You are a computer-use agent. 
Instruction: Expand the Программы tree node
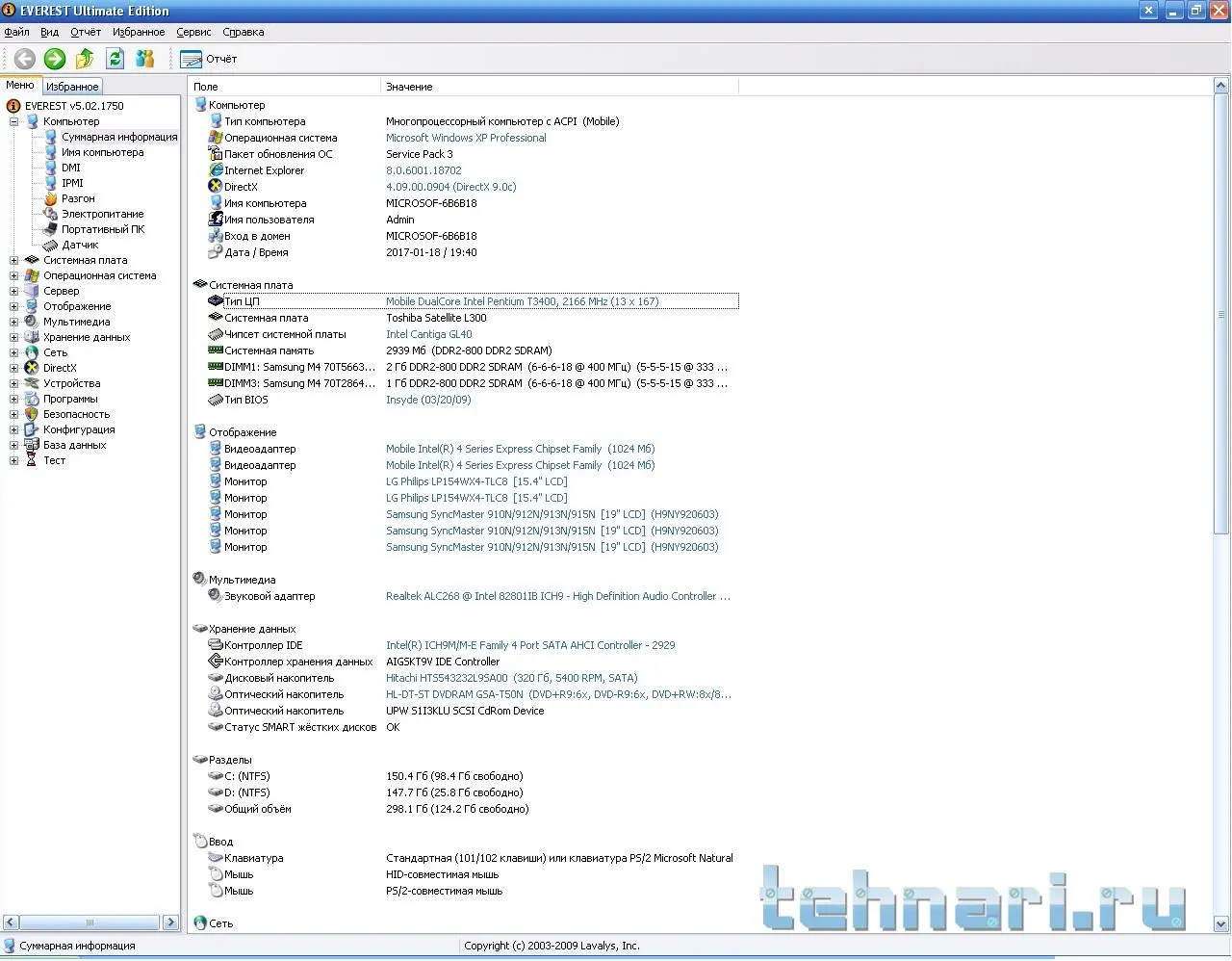pos(14,400)
